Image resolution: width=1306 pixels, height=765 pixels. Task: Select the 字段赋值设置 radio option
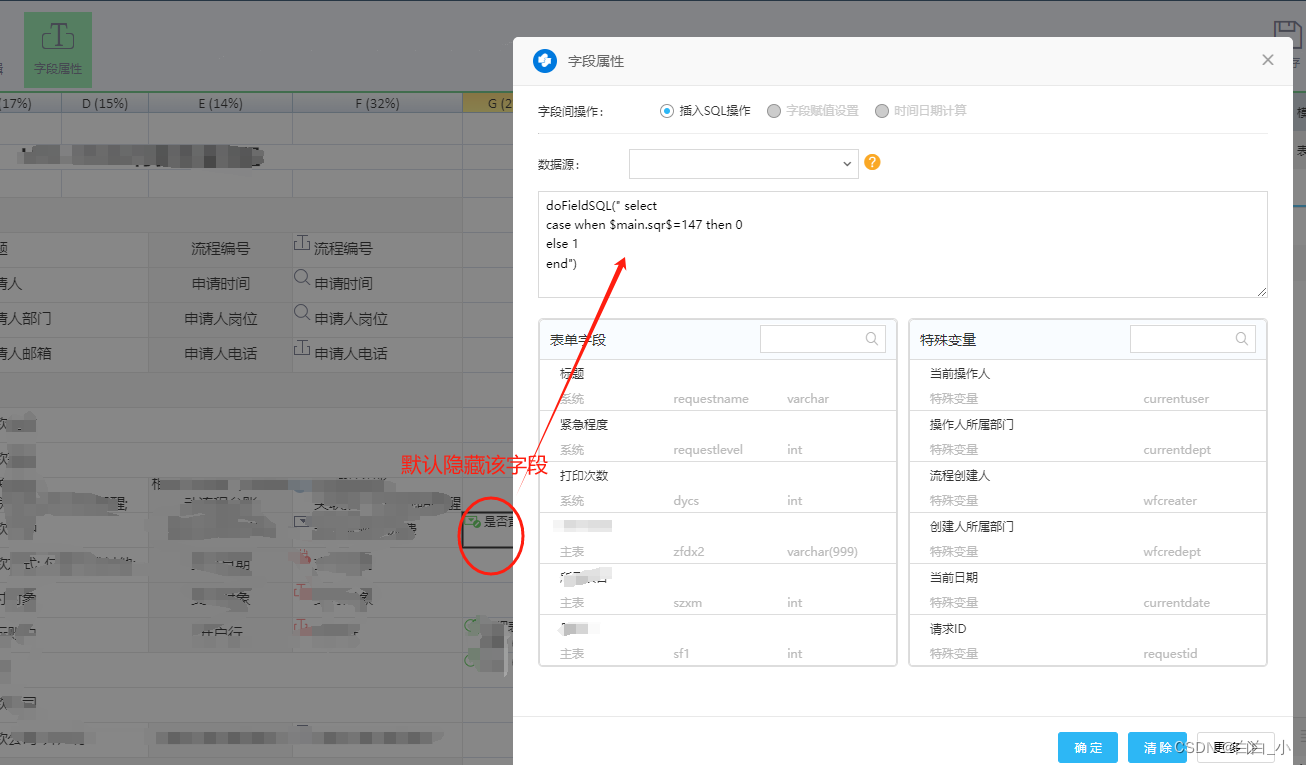pyautogui.click(x=774, y=110)
